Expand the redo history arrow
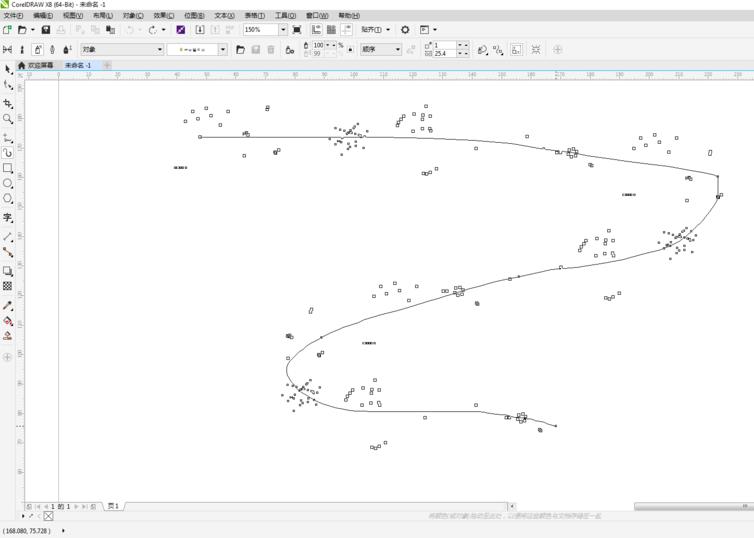 (163, 30)
